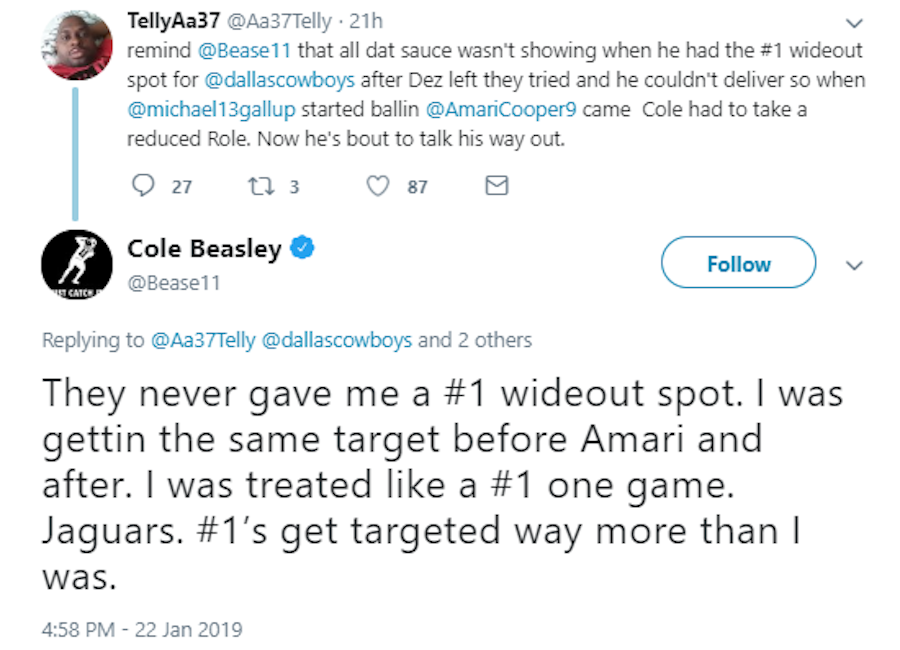The image size is (900, 650).
Task: Retweet TellyAa37's tweet
Action: point(261,186)
